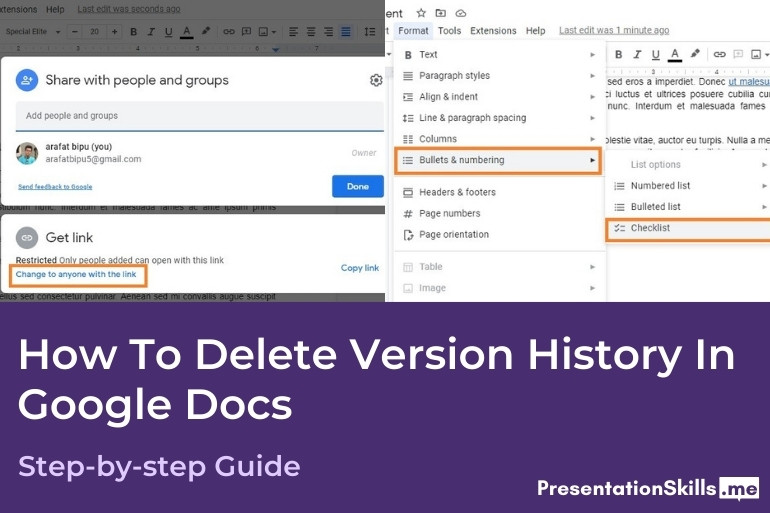The height and width of the screenshot is (513, 770).
Task: Open the Special Elite font dropdown
Action: click(32, 32)
